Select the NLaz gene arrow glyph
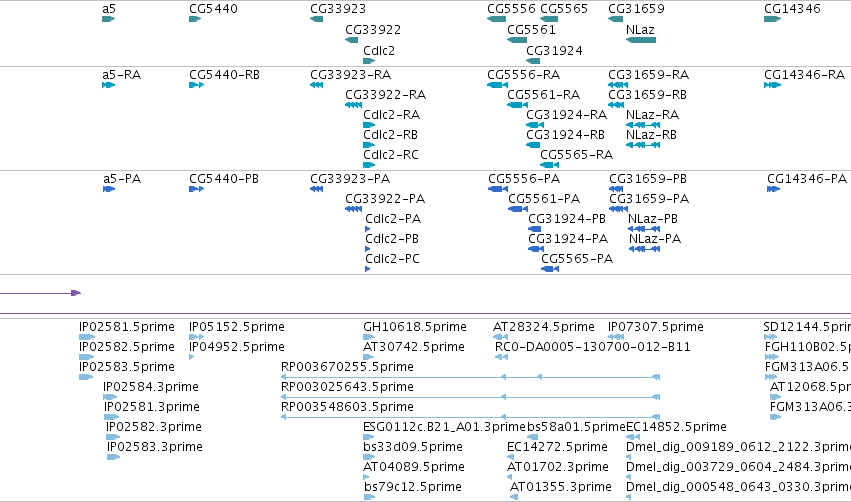This screenshot has height=502, width=851. click(x=641, y=40)
